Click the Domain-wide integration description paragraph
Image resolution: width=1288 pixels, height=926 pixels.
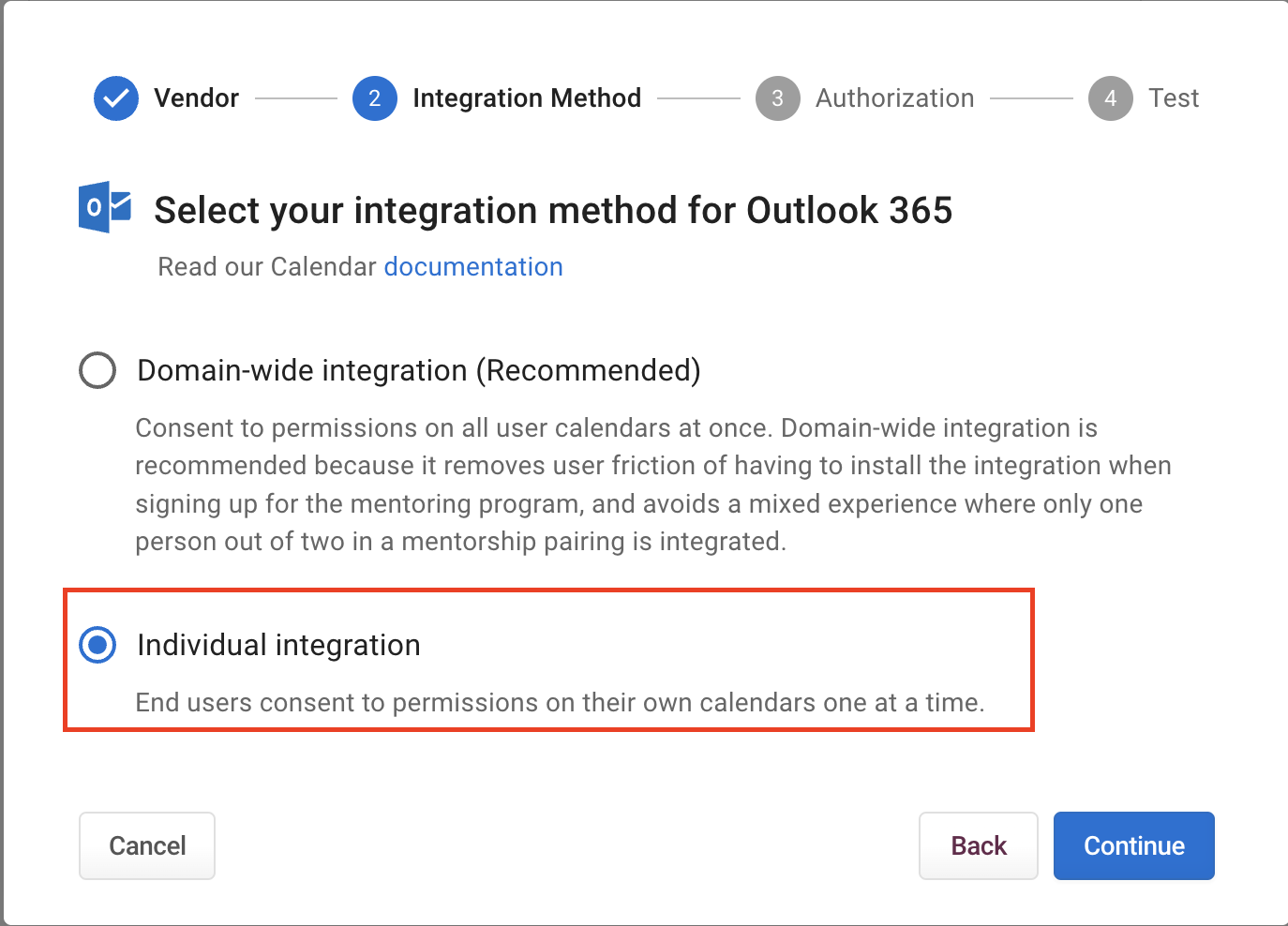(652, 485)
